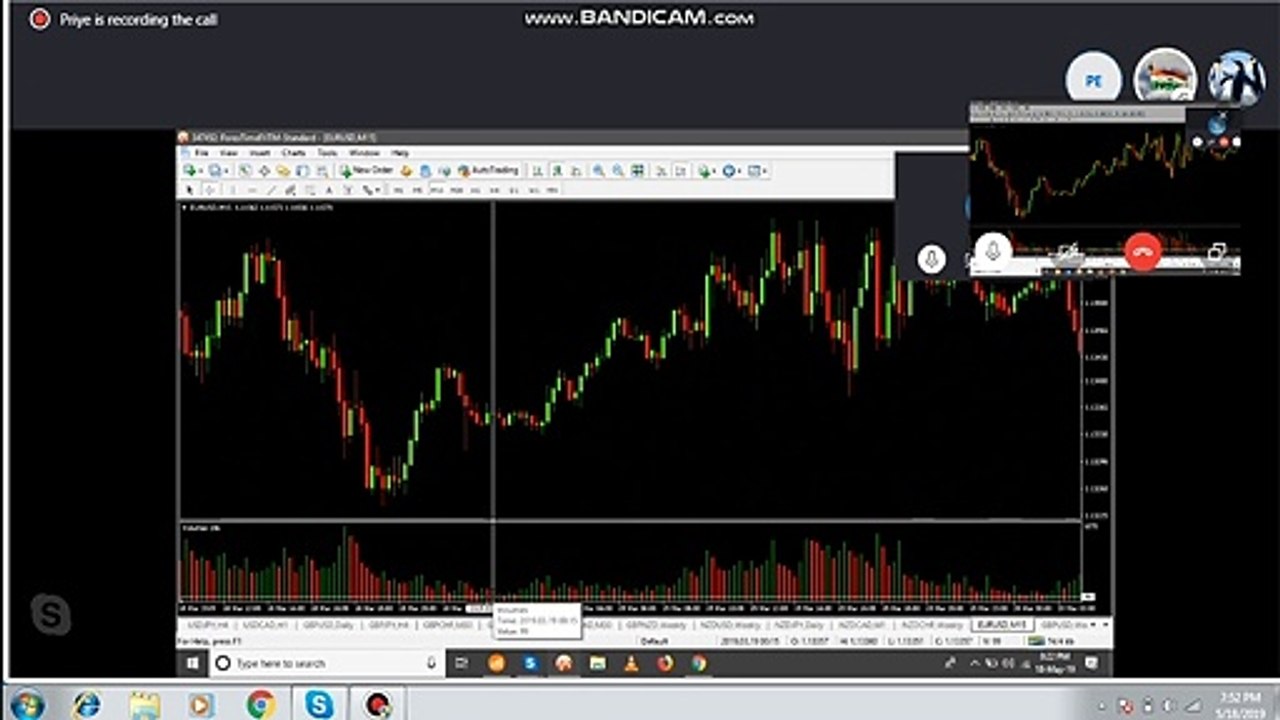The image size is (1280, 720).
Task: Open the Strategy Tester icon
Action: 322,171
